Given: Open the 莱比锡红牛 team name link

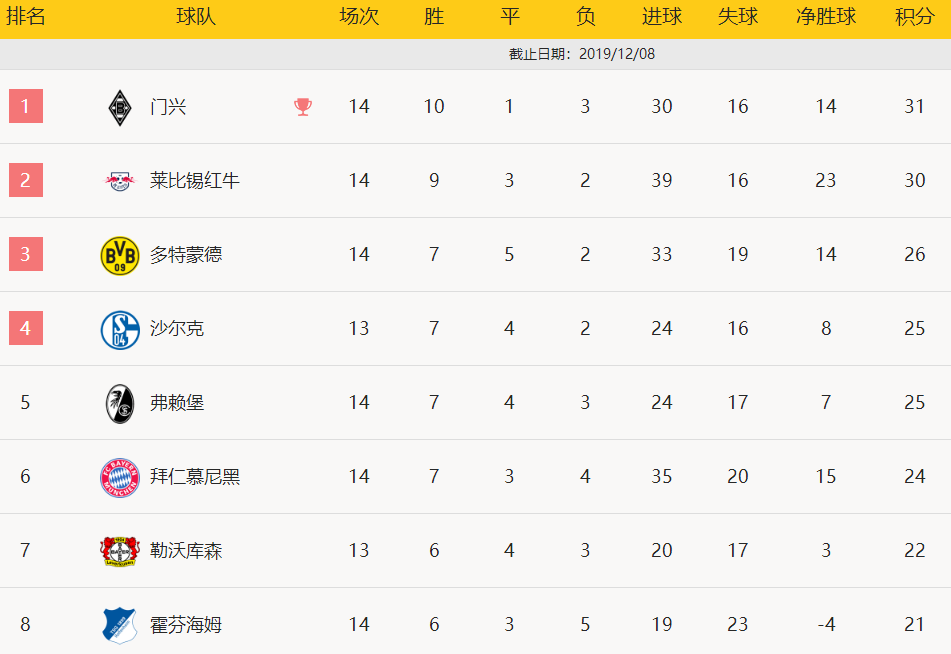Looking at the screenshot, I should tap(195, 180).
